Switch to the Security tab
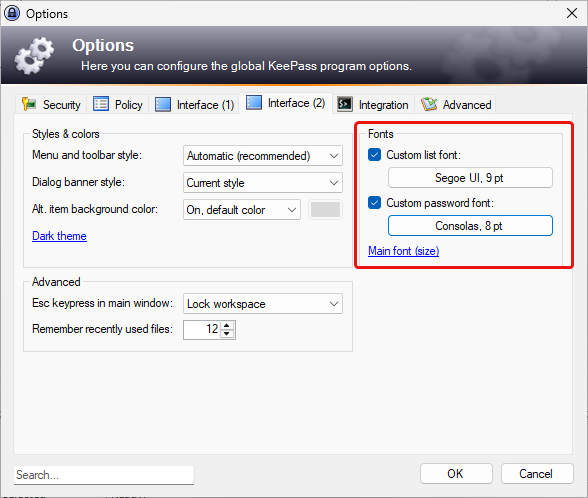588x498 pixels. pos(51,104)
